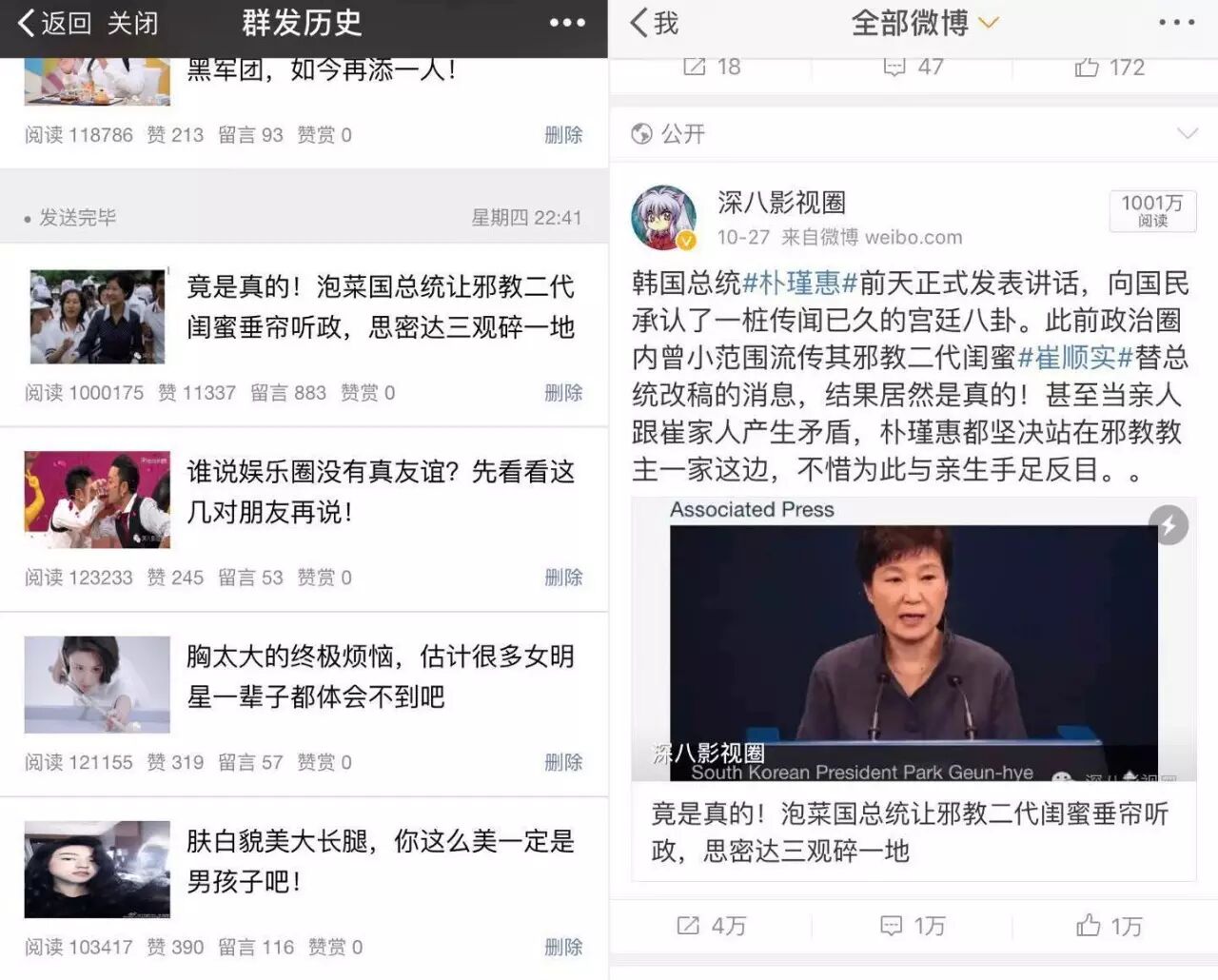Expand the chevron on the 公开 row

1187,133
